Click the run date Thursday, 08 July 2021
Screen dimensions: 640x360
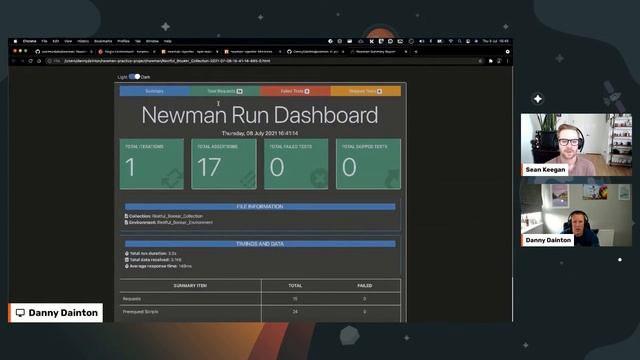260,133
